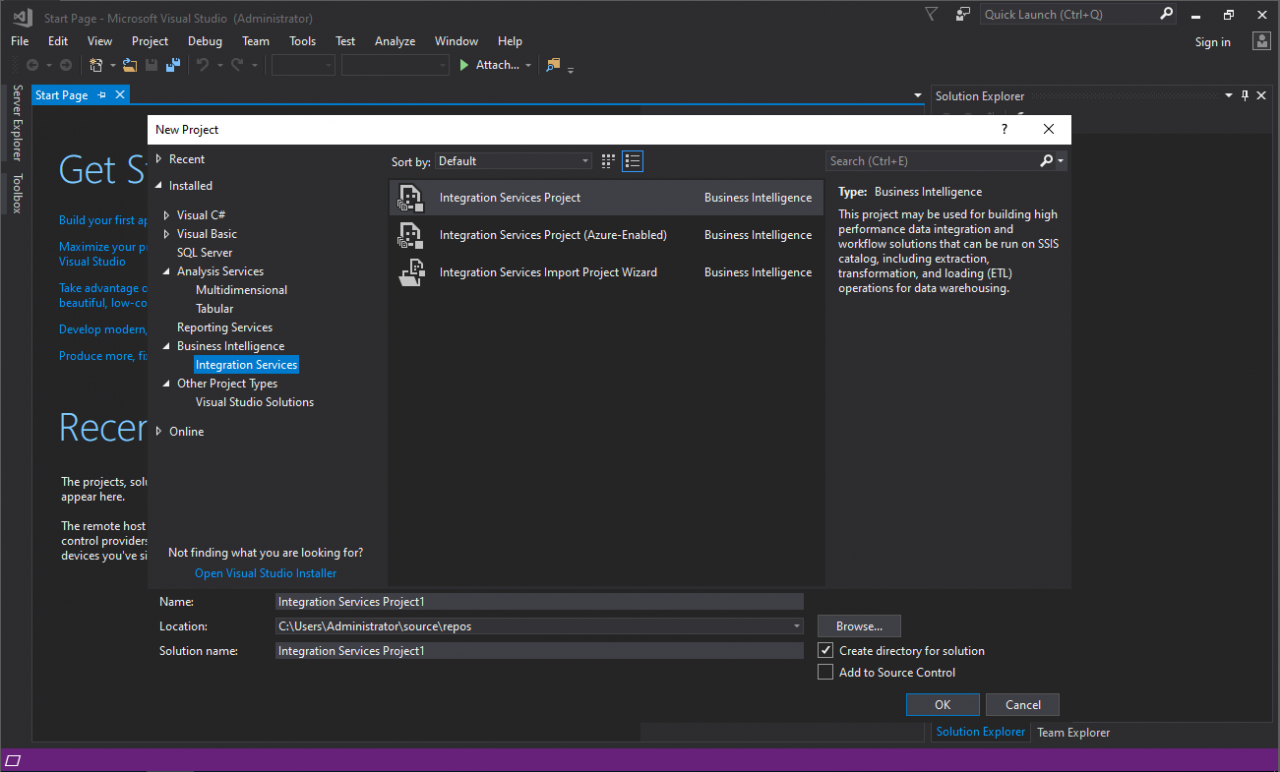Click the Save All icon
This screenshot has height=772, width=1280.
pyautogui.click(x=172, y=64)
